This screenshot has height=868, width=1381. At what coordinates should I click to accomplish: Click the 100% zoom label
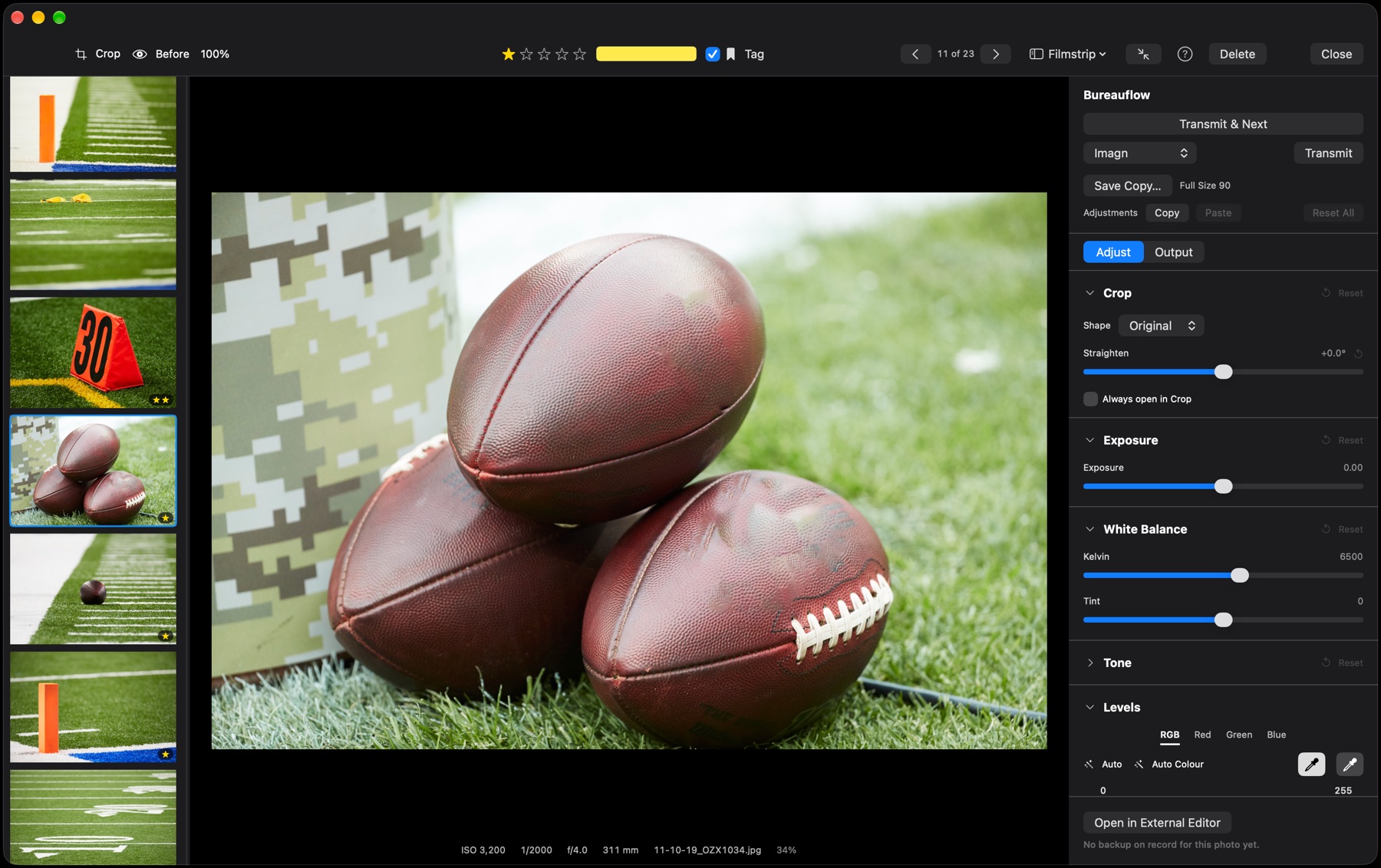tap(215, 54)
